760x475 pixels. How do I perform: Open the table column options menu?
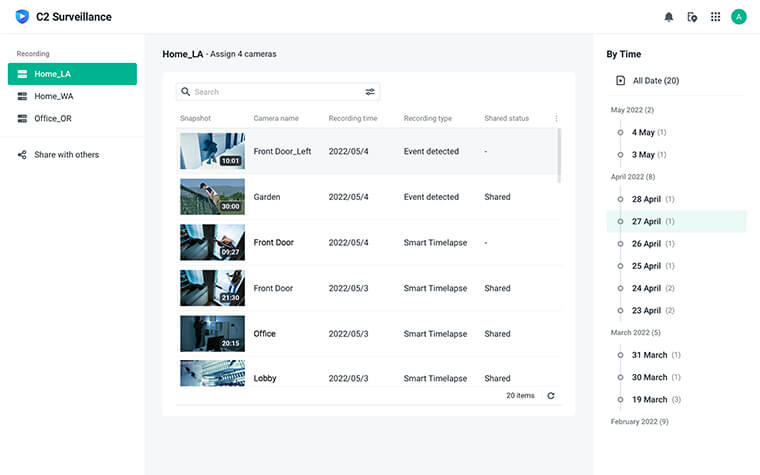click(556, 118)
